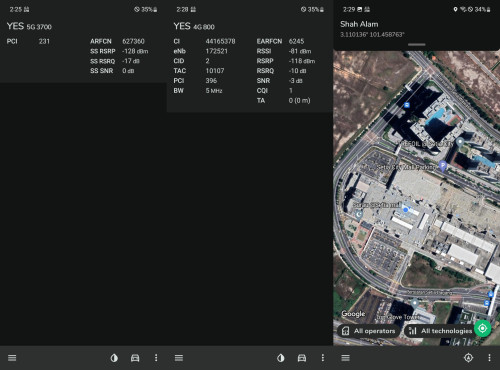Select the eNb value 172521
The image size is (500, 370).
pos(216,51)
